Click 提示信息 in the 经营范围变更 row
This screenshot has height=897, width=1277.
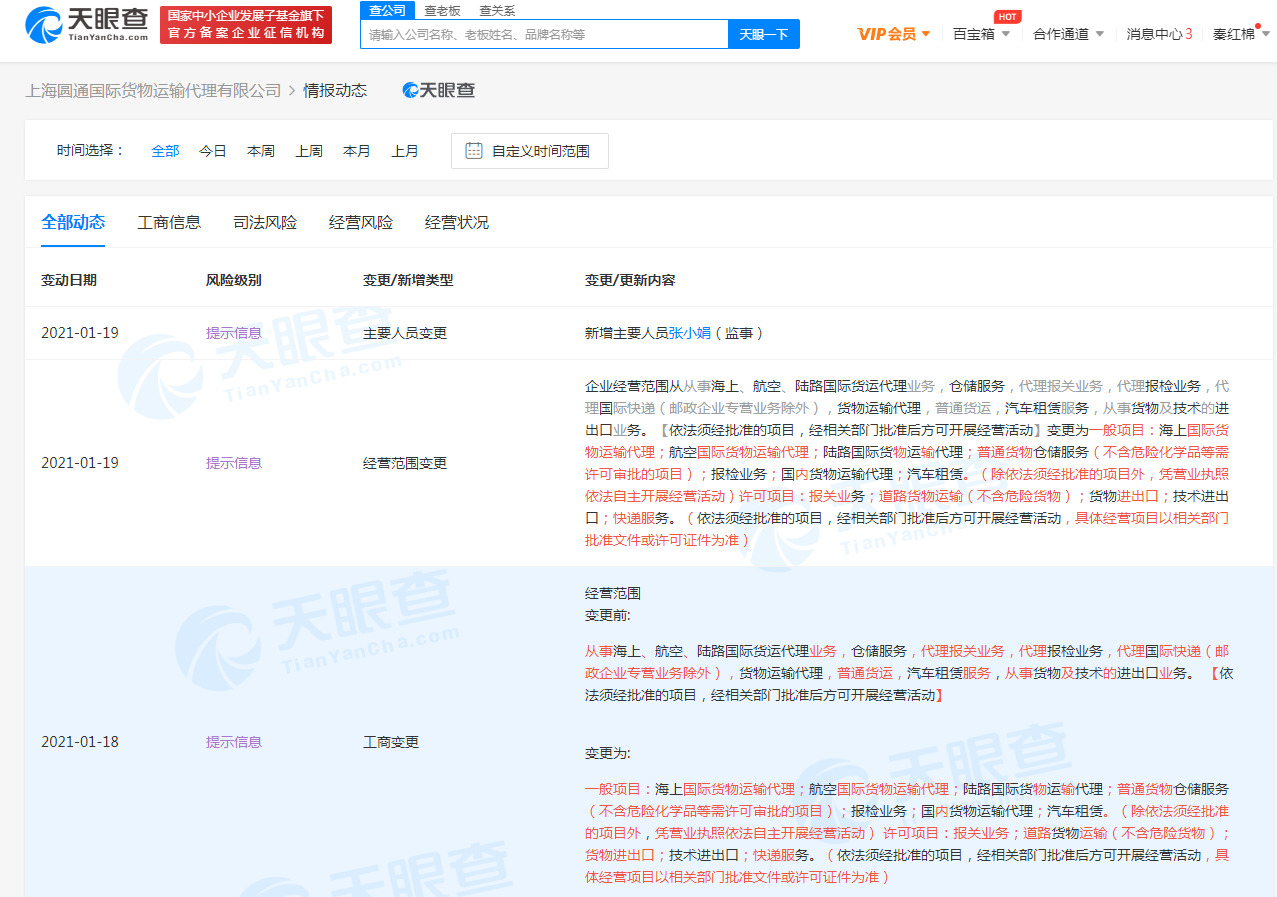pos(234,463)
